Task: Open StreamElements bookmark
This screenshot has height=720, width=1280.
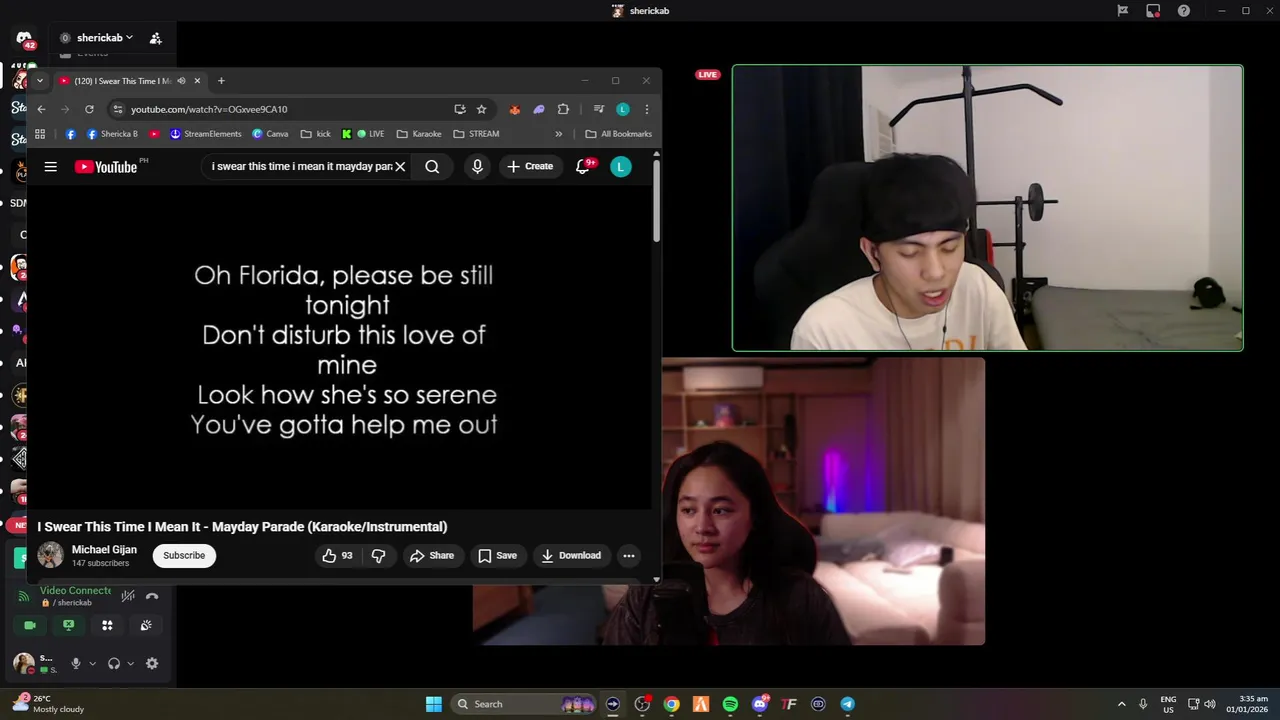Action: tap(205, 134)
